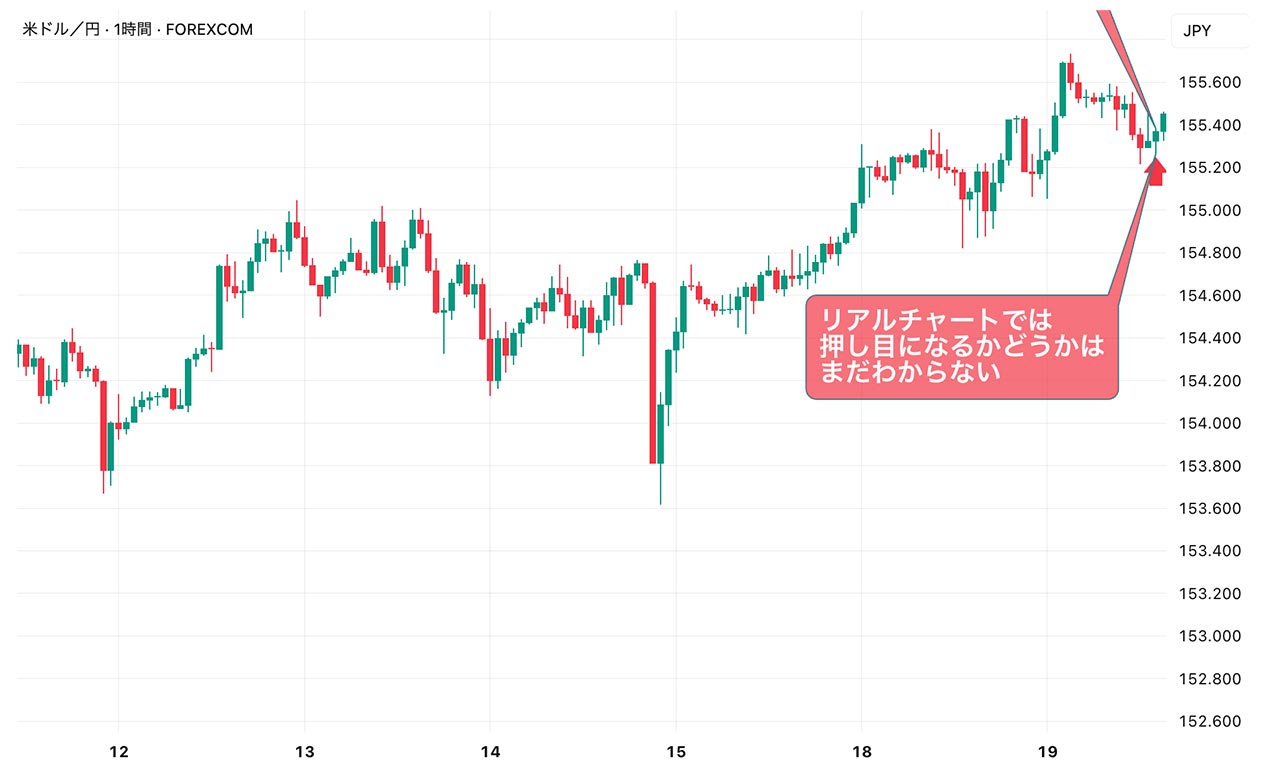The width and height of the screenshot is (1266, 784).
Task: Select date 15 on the time axis
Action: 675,752
